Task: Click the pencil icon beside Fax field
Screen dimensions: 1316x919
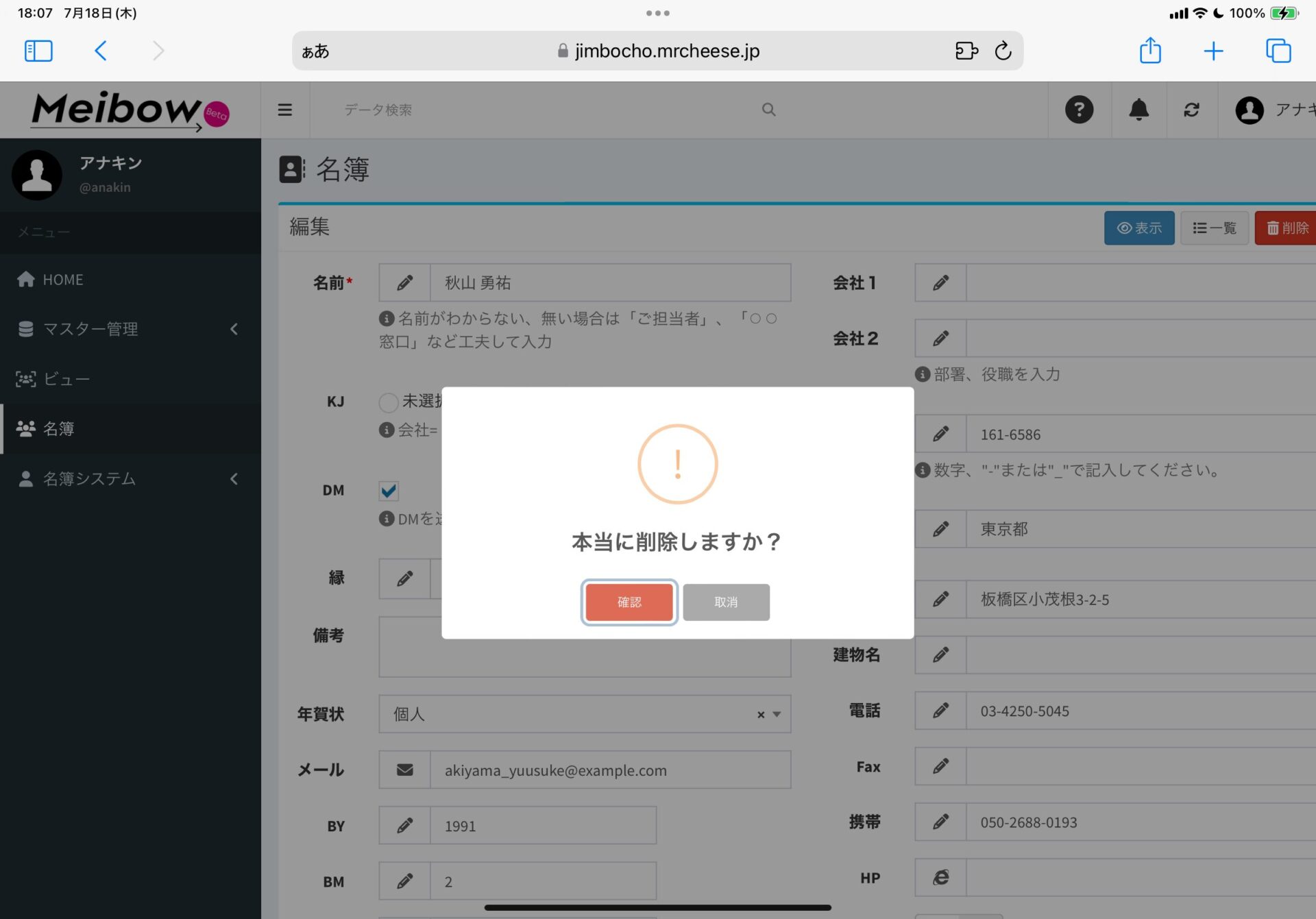Action: [940, 765]
